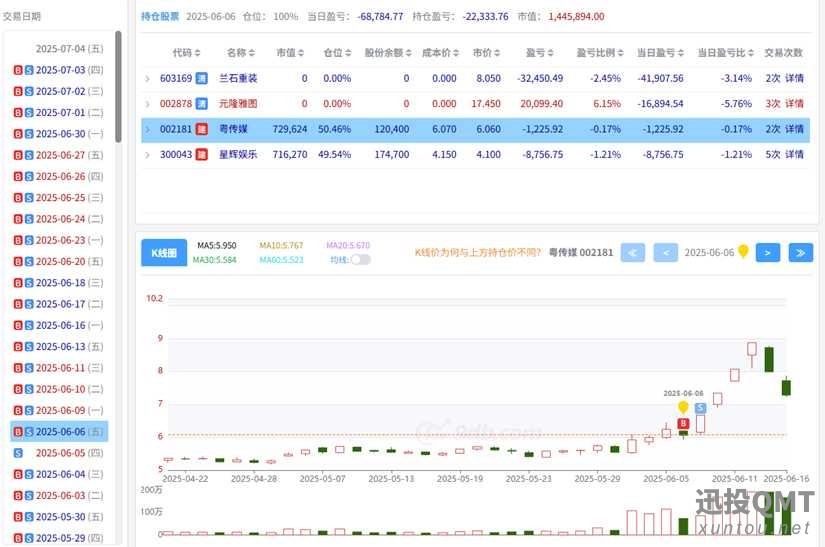Sort holdings by the 名称 column
Image resolution: width=825 pixels, height=547 pixels.
(x=240, y=53)
